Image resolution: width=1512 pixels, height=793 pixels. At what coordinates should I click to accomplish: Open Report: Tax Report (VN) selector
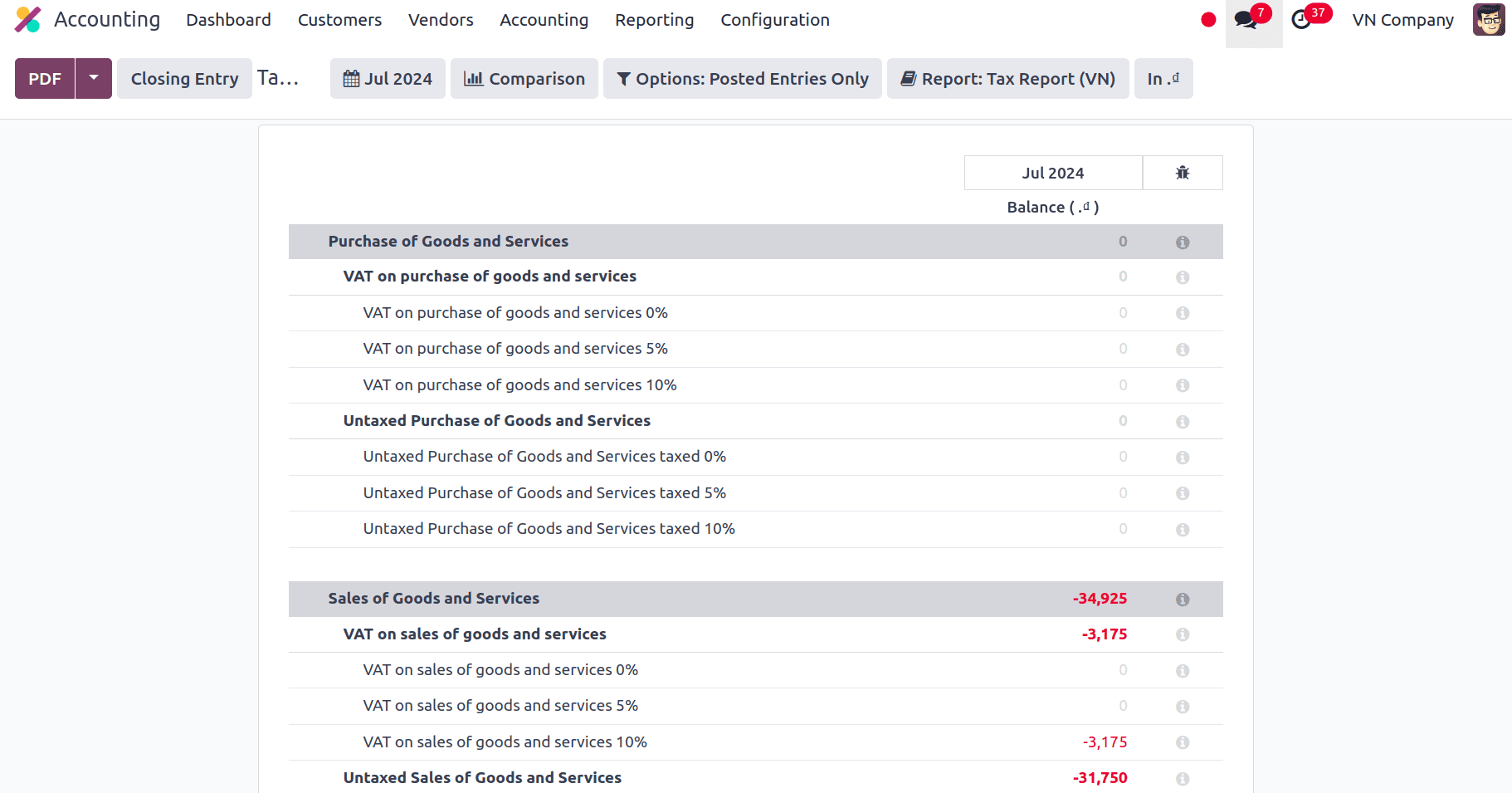pos(1007,79)
